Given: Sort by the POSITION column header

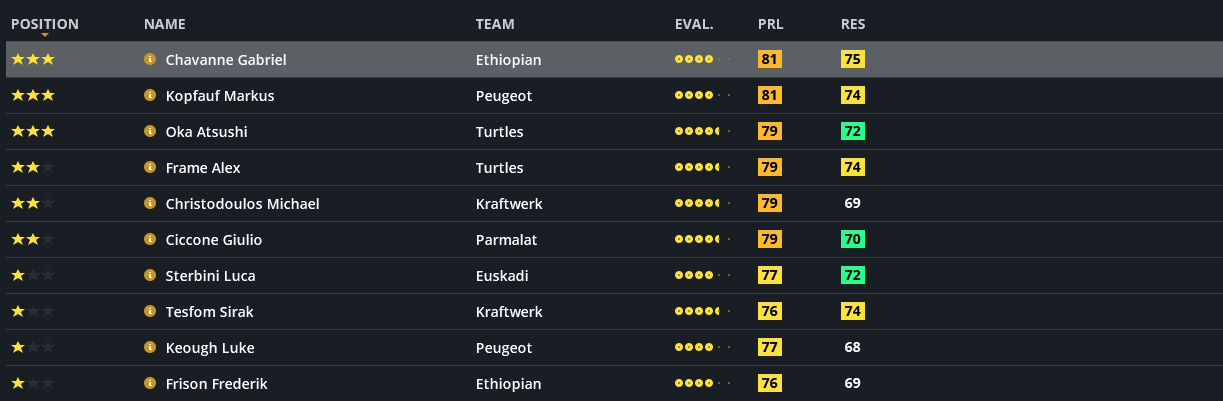Looking at the screenshot, I should coord(44,24).
